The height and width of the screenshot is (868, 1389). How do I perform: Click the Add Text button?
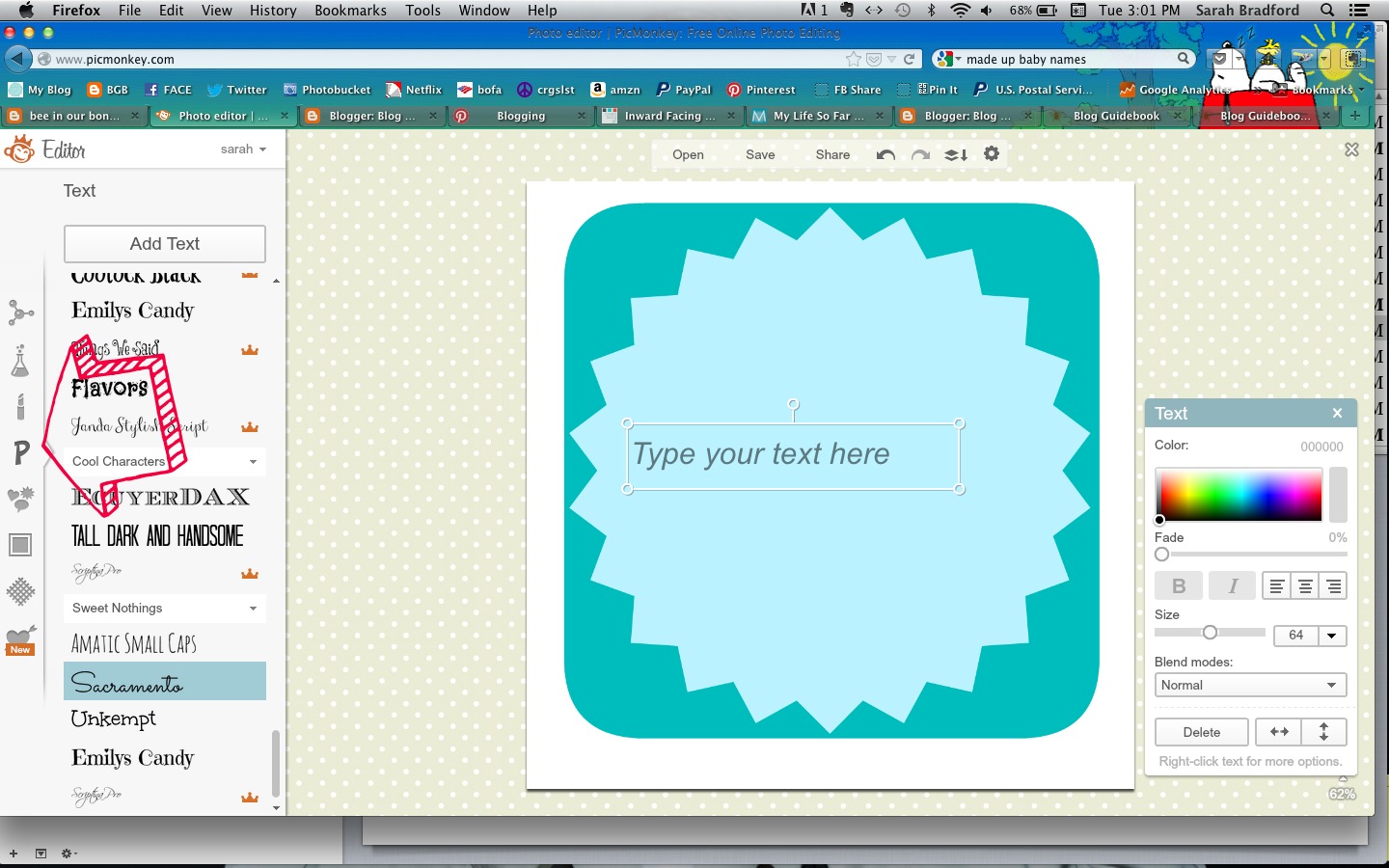click(x=164, y=244)
